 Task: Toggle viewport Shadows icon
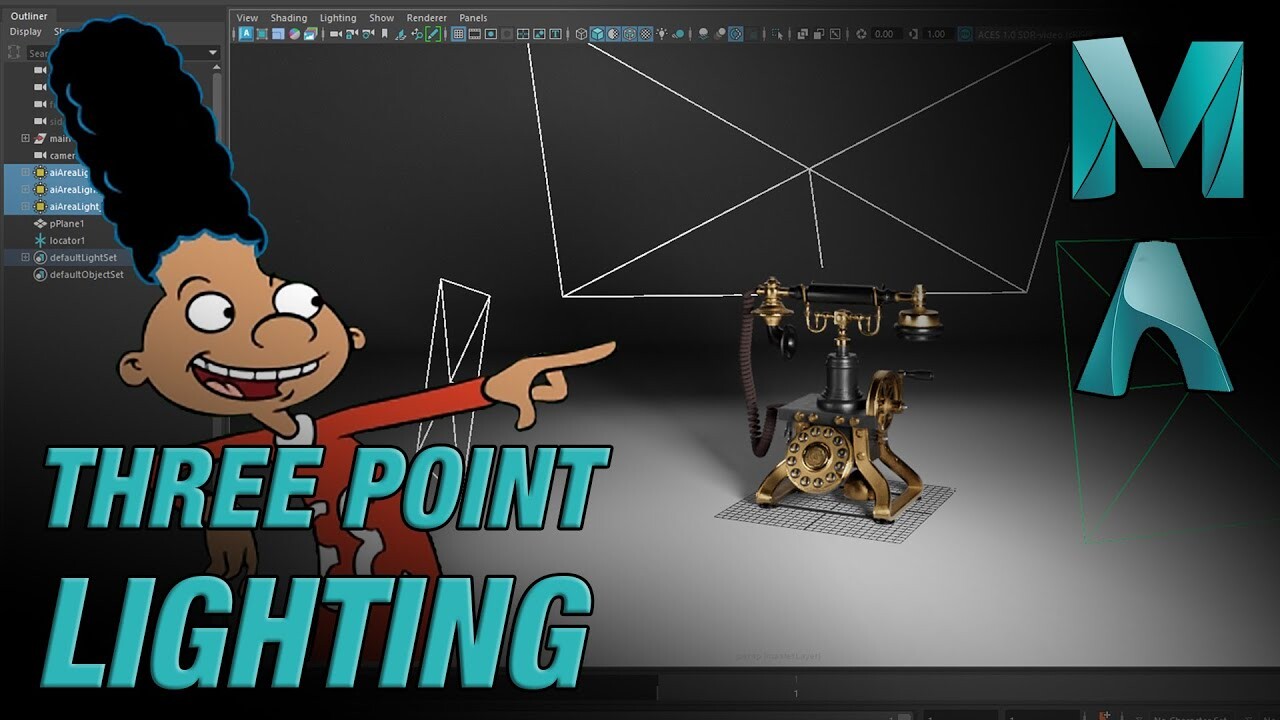(678, 34)
